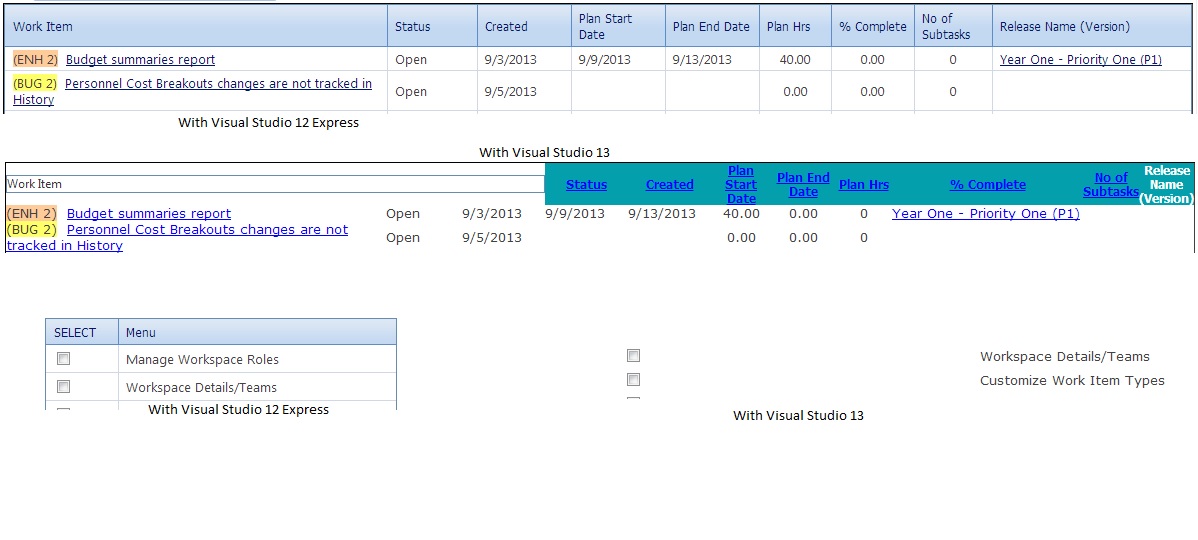Tick the checkbox beside borderless Workspace Details/Teams row
Viewport: 1198px width, 540px height.
point(633,355)
